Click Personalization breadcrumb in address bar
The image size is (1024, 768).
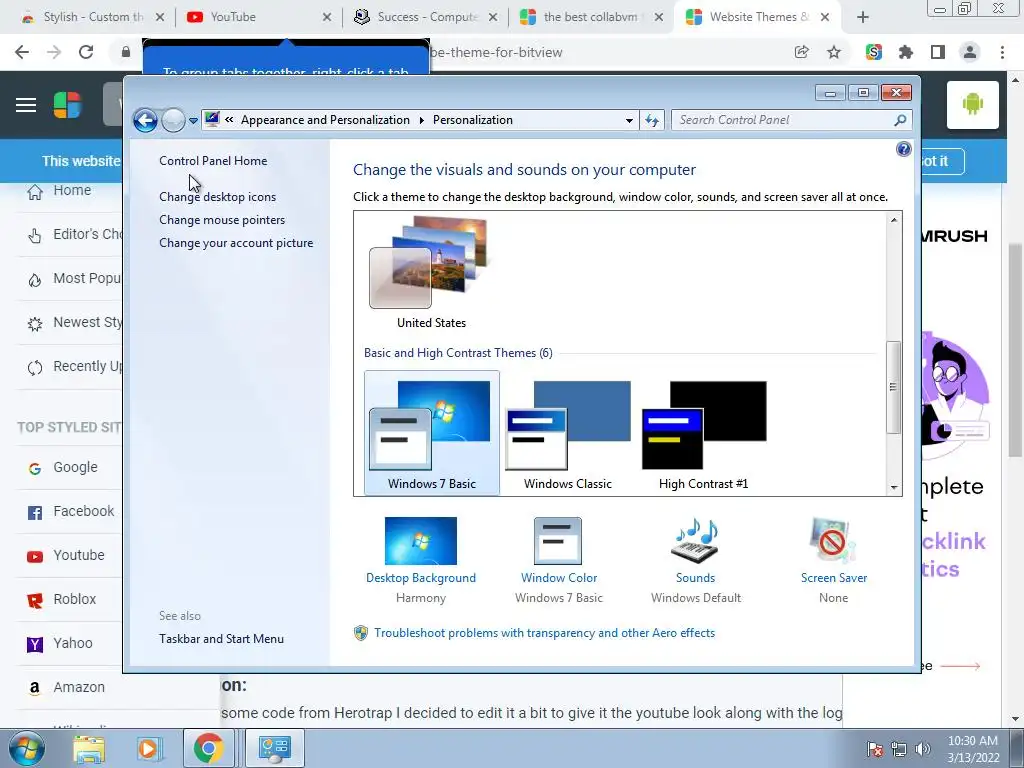pyautogui.click(x=473, y=120)
